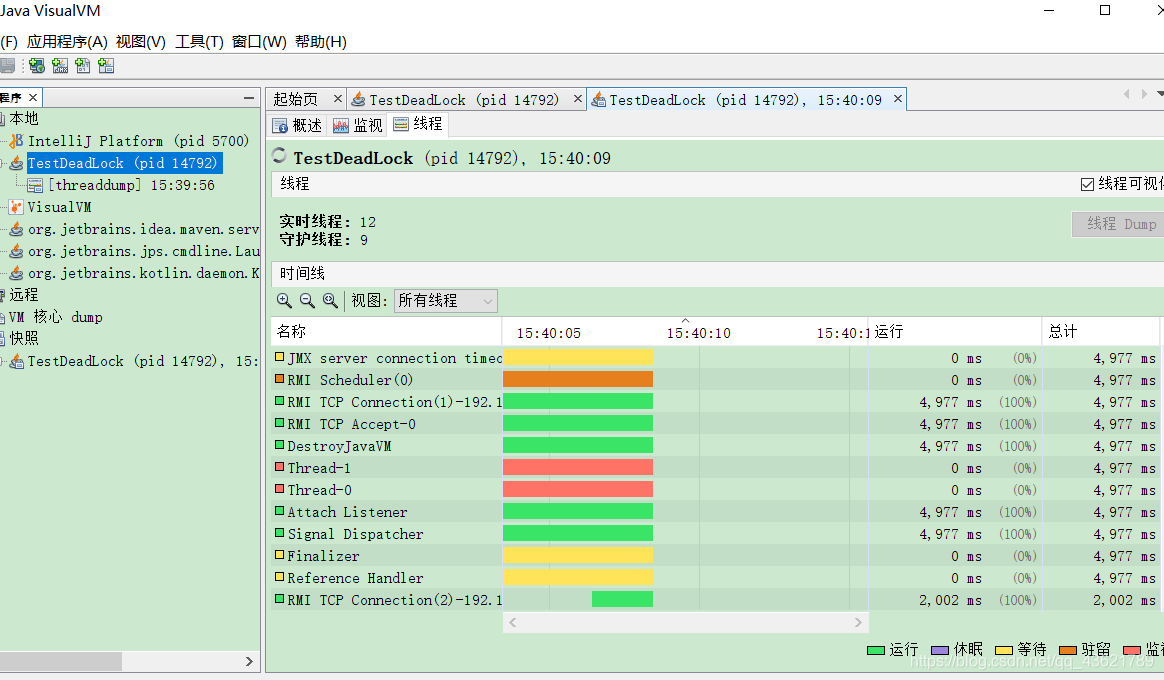Viewport: 1164px width, 680px height.
Task: Click the threaddump 15:39:56 snapshot icon
Action: pos(35,186)
